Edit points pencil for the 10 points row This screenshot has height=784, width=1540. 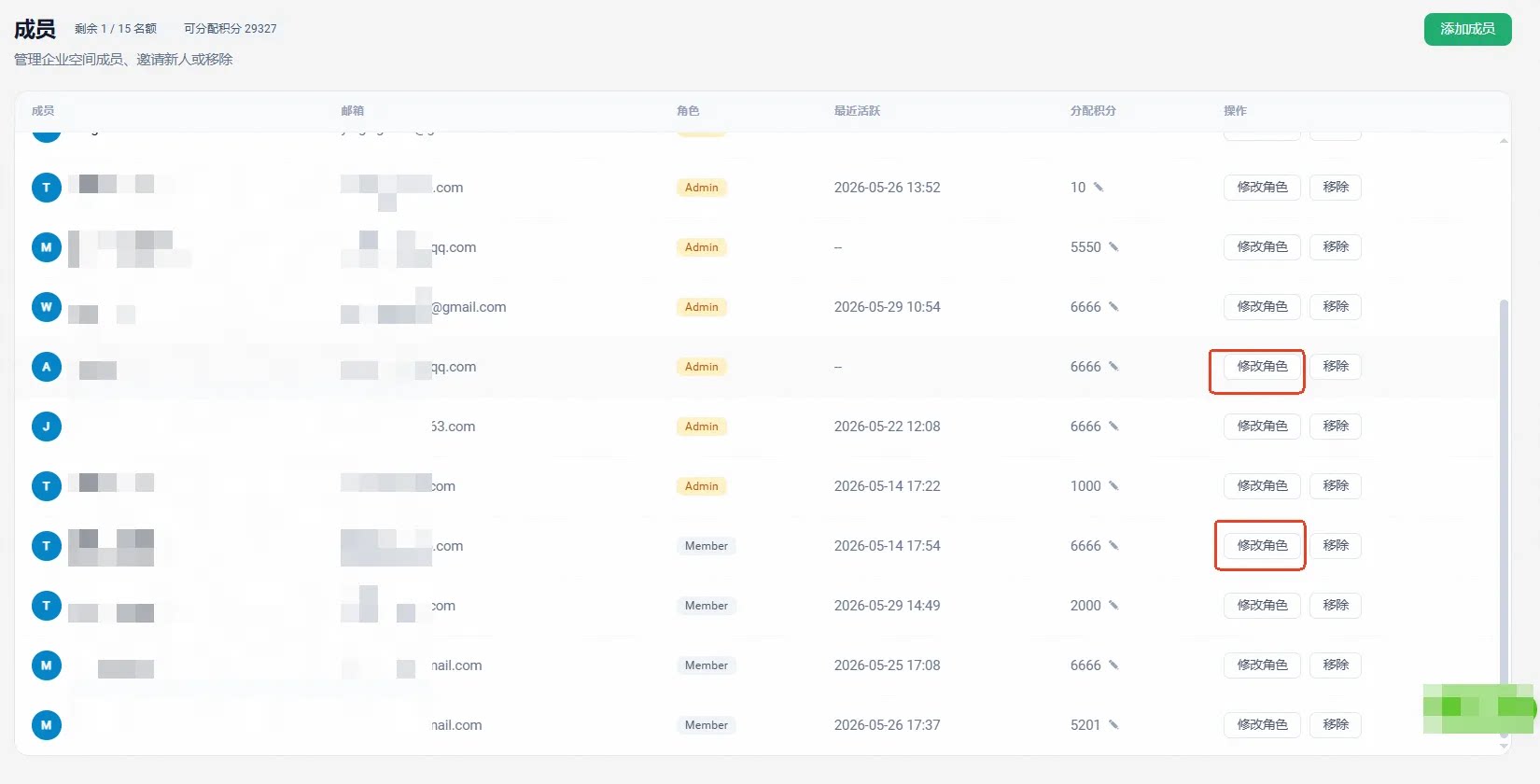pyautogui.click(x=1099, y=187)
